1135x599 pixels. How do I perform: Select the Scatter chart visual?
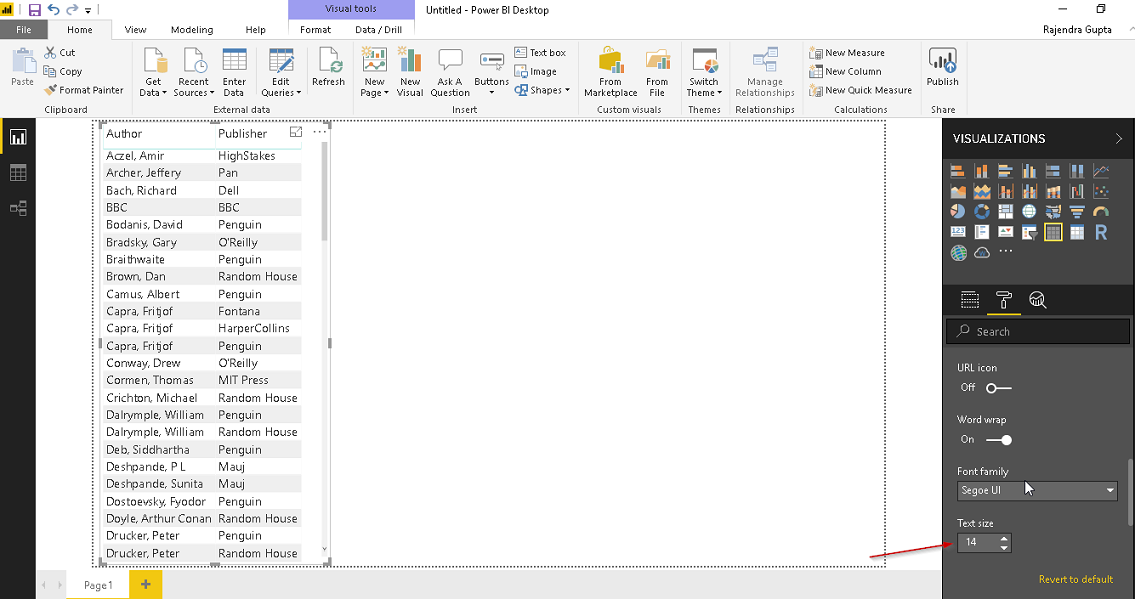coord(1101,192)
